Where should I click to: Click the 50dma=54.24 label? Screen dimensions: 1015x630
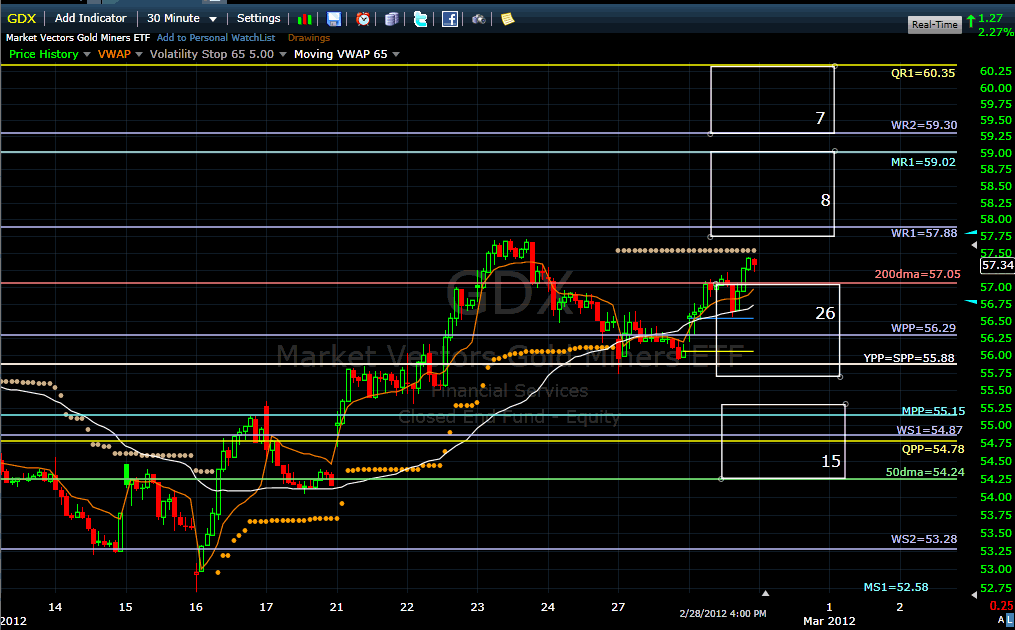(x=924, y=472)
